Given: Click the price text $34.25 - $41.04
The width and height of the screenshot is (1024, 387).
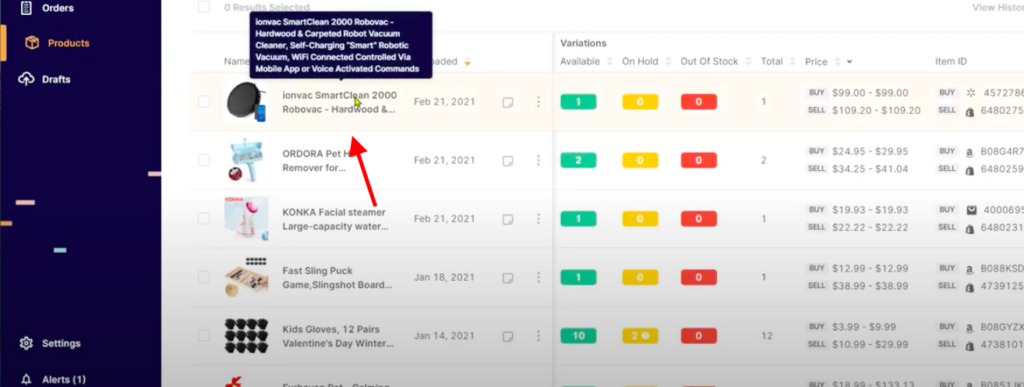Looking at the screenshot, I should click(x=870, y=168).
